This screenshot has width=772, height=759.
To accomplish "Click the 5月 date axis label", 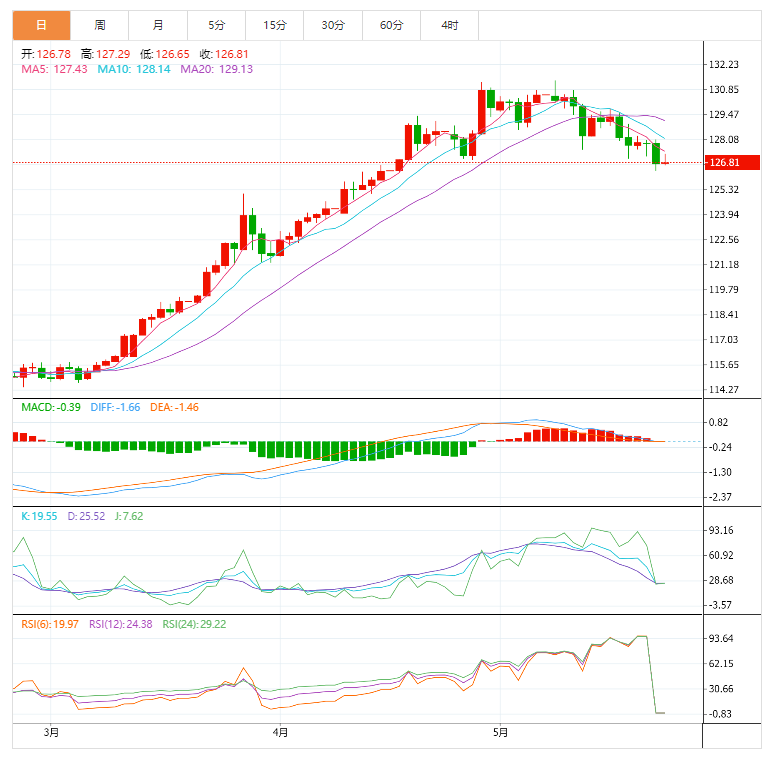I will [500, 732].
